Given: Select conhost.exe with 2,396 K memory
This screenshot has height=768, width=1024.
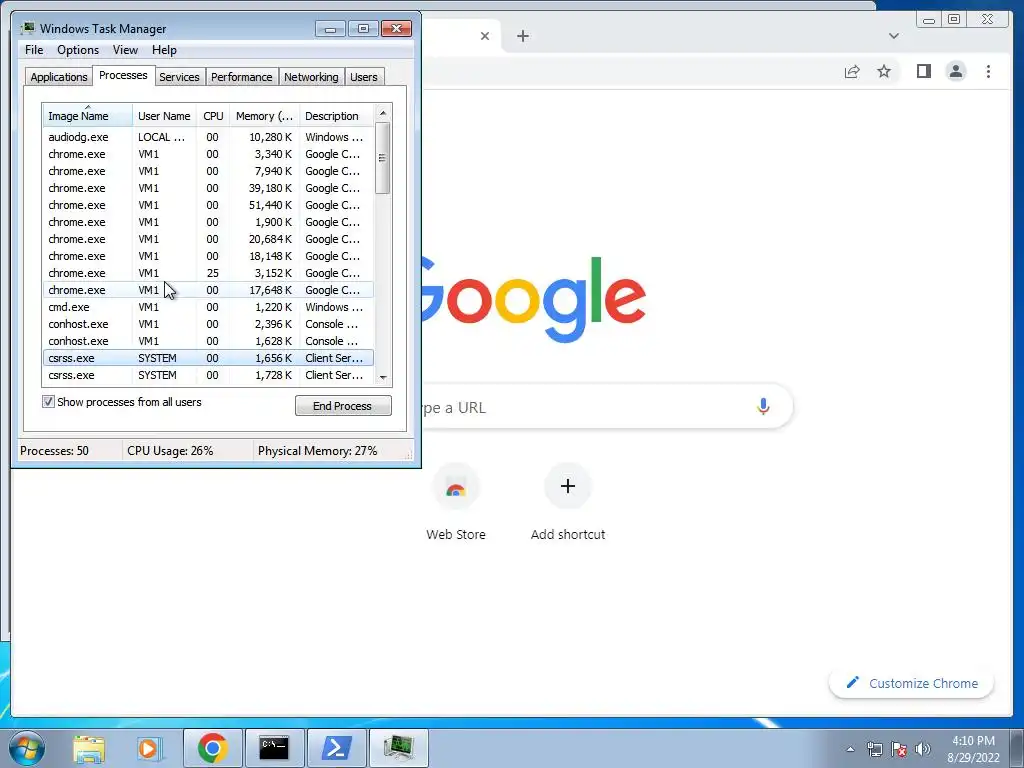Looking at the screenshot, I should point(208,324).
